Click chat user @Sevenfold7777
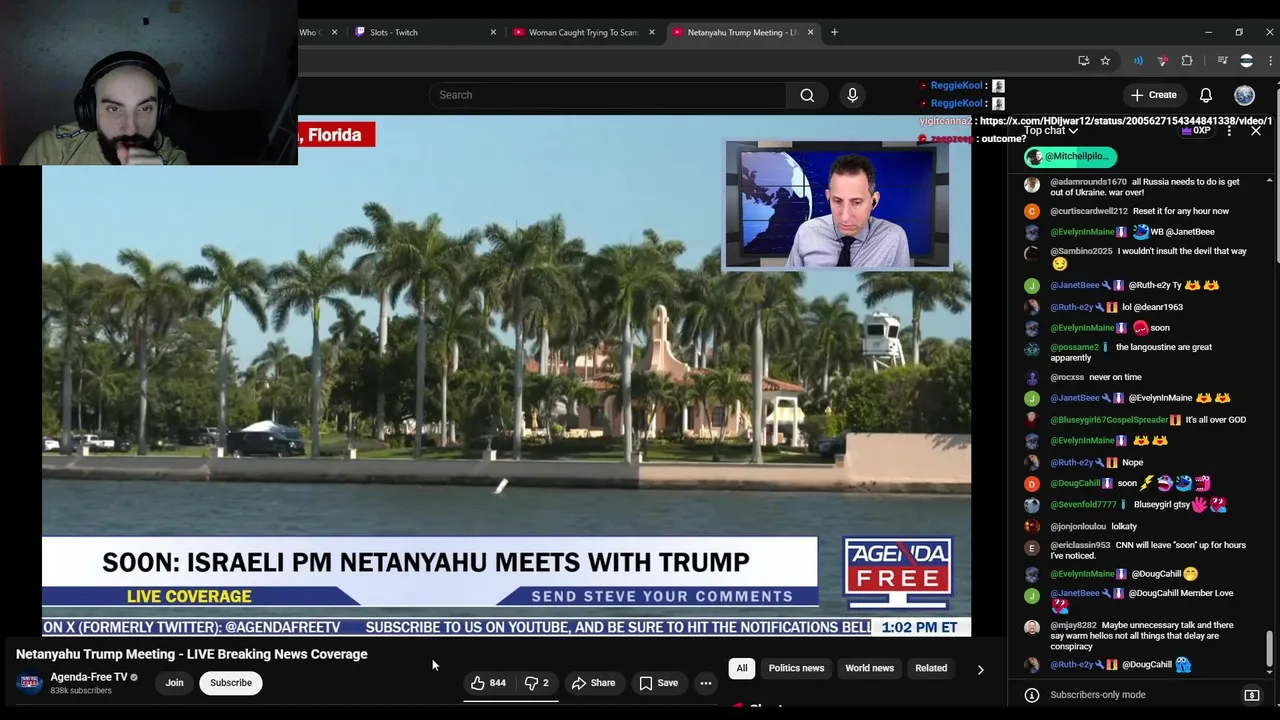 click(x=1083, y=505)
